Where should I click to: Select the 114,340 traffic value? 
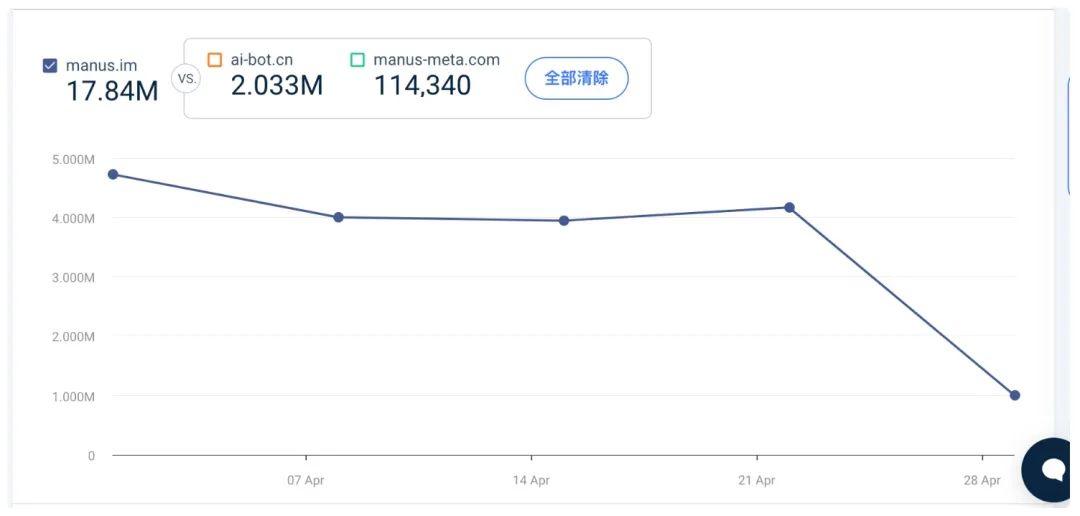click(x=422, y=85)
